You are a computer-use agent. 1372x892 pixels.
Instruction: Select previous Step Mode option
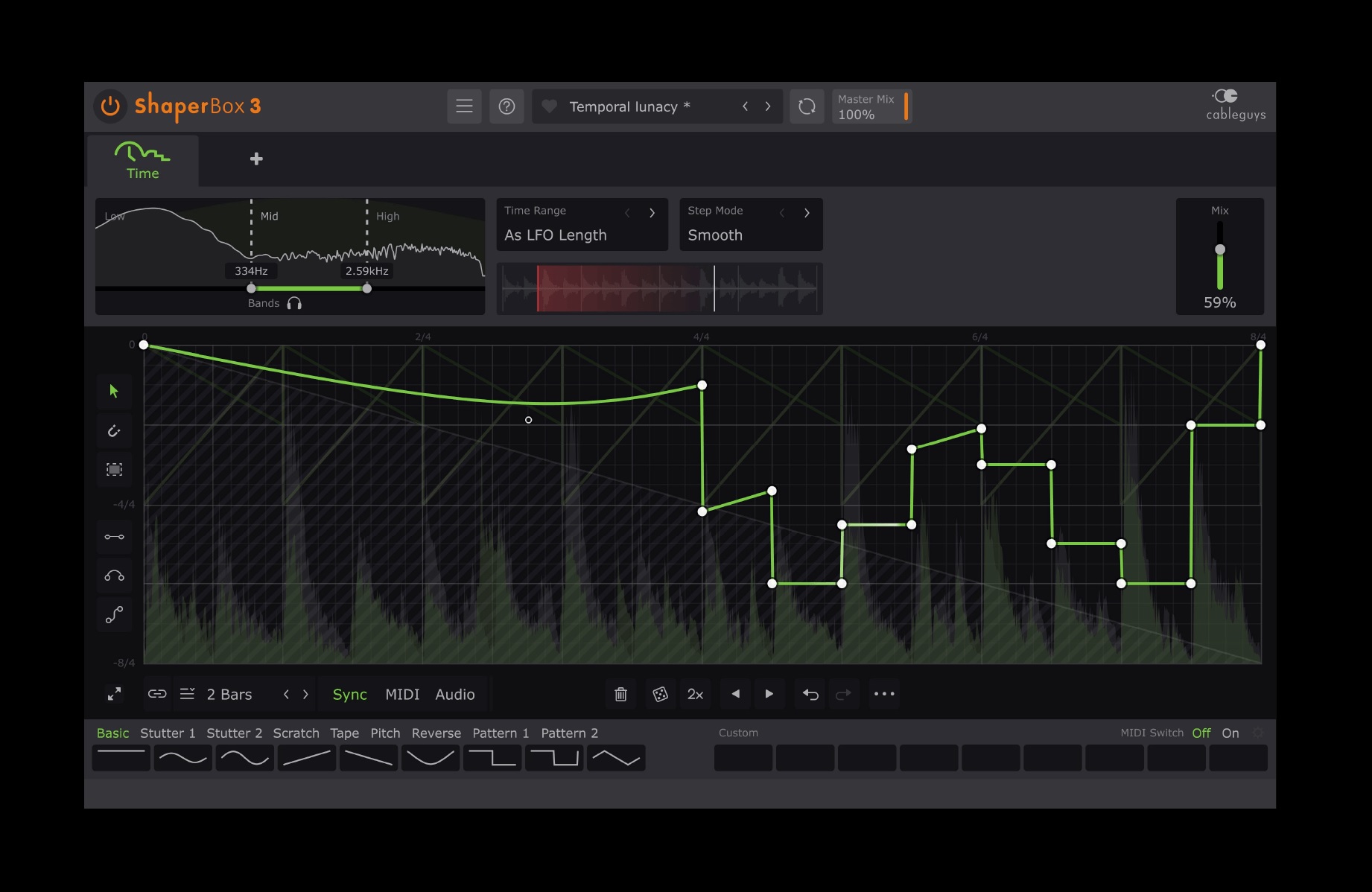point(782,213)
